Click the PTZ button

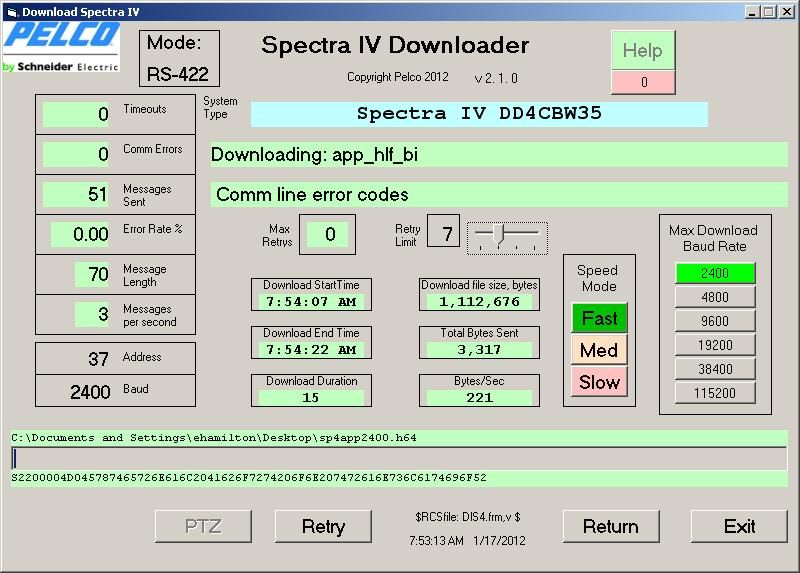203,526
